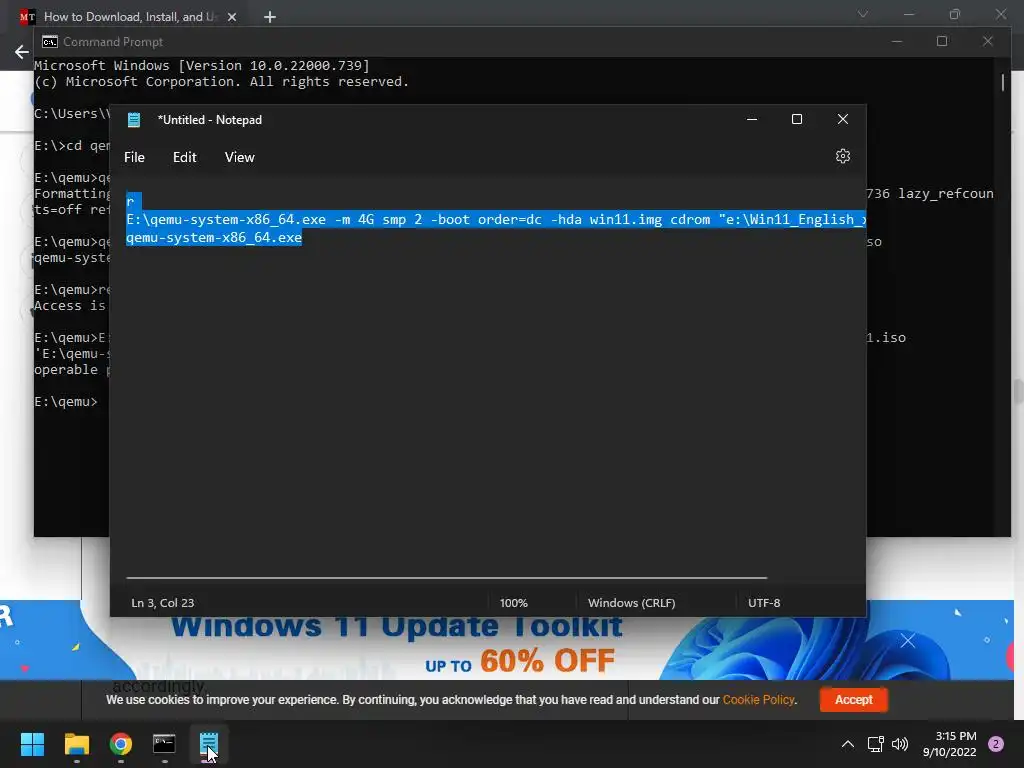Click Windows (CRLF) line ending status

632,603
